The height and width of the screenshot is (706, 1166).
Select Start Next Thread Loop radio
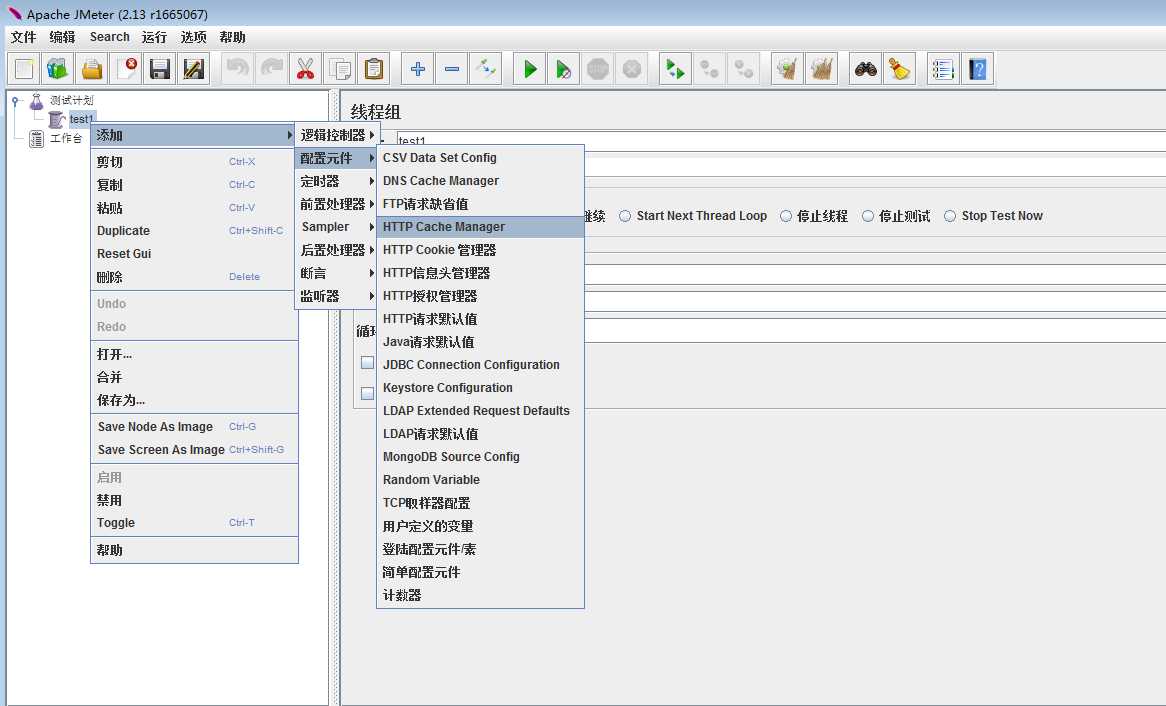pyautogui.click(x=625, y=216)
